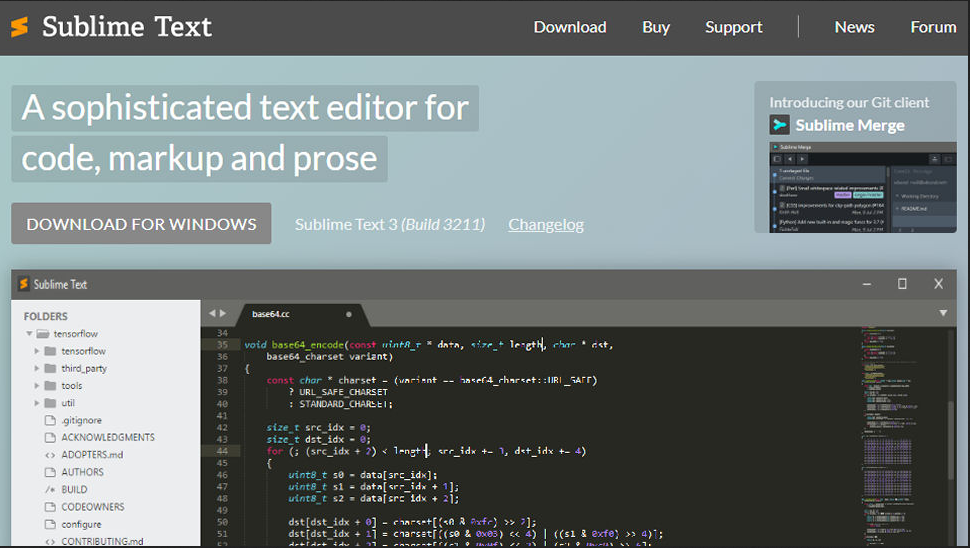Open the configure file entry

click(81, 524)
